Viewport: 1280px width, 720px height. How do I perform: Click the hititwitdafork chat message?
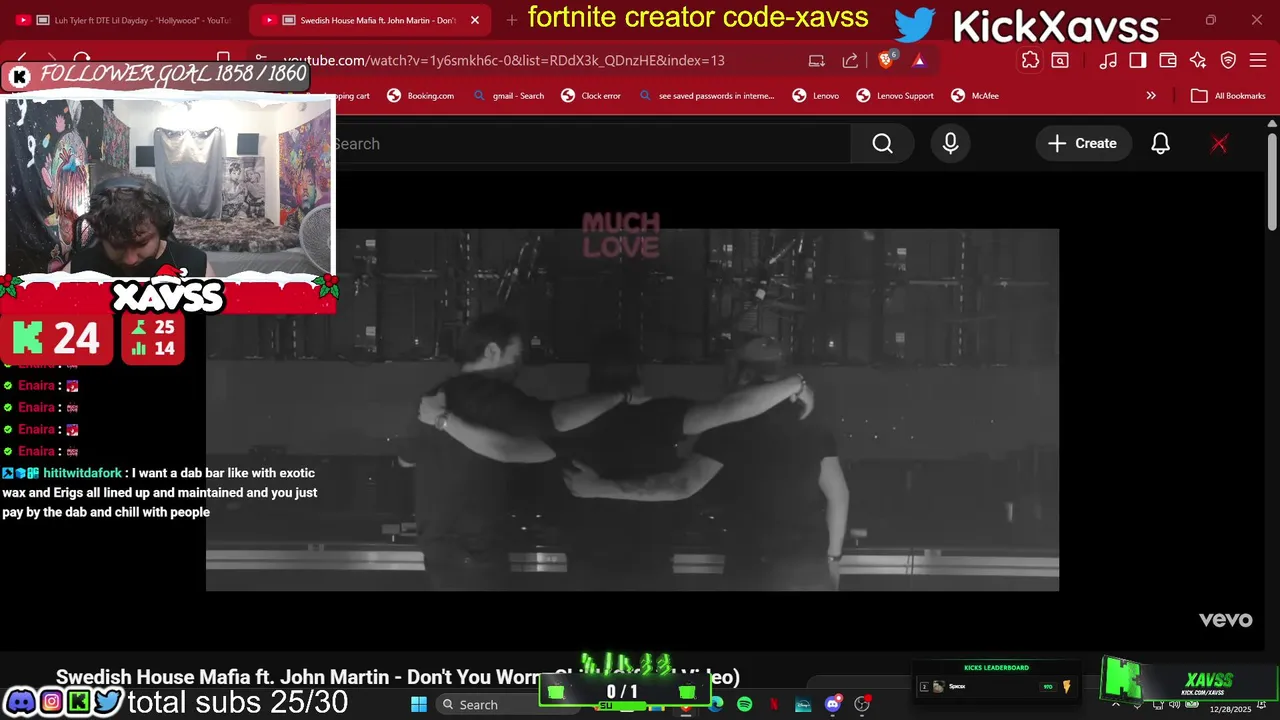pyautogui.click(x=160, y=492)
